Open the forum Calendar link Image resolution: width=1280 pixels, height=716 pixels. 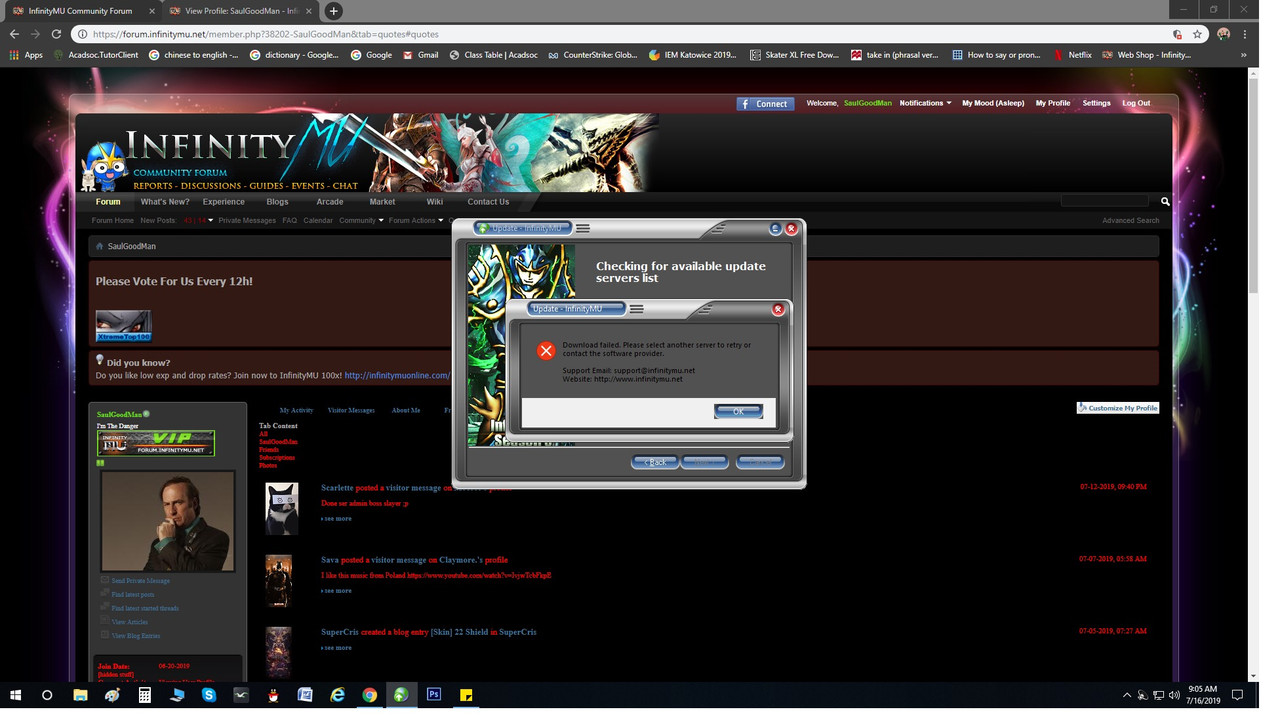(x=318, y=220)
